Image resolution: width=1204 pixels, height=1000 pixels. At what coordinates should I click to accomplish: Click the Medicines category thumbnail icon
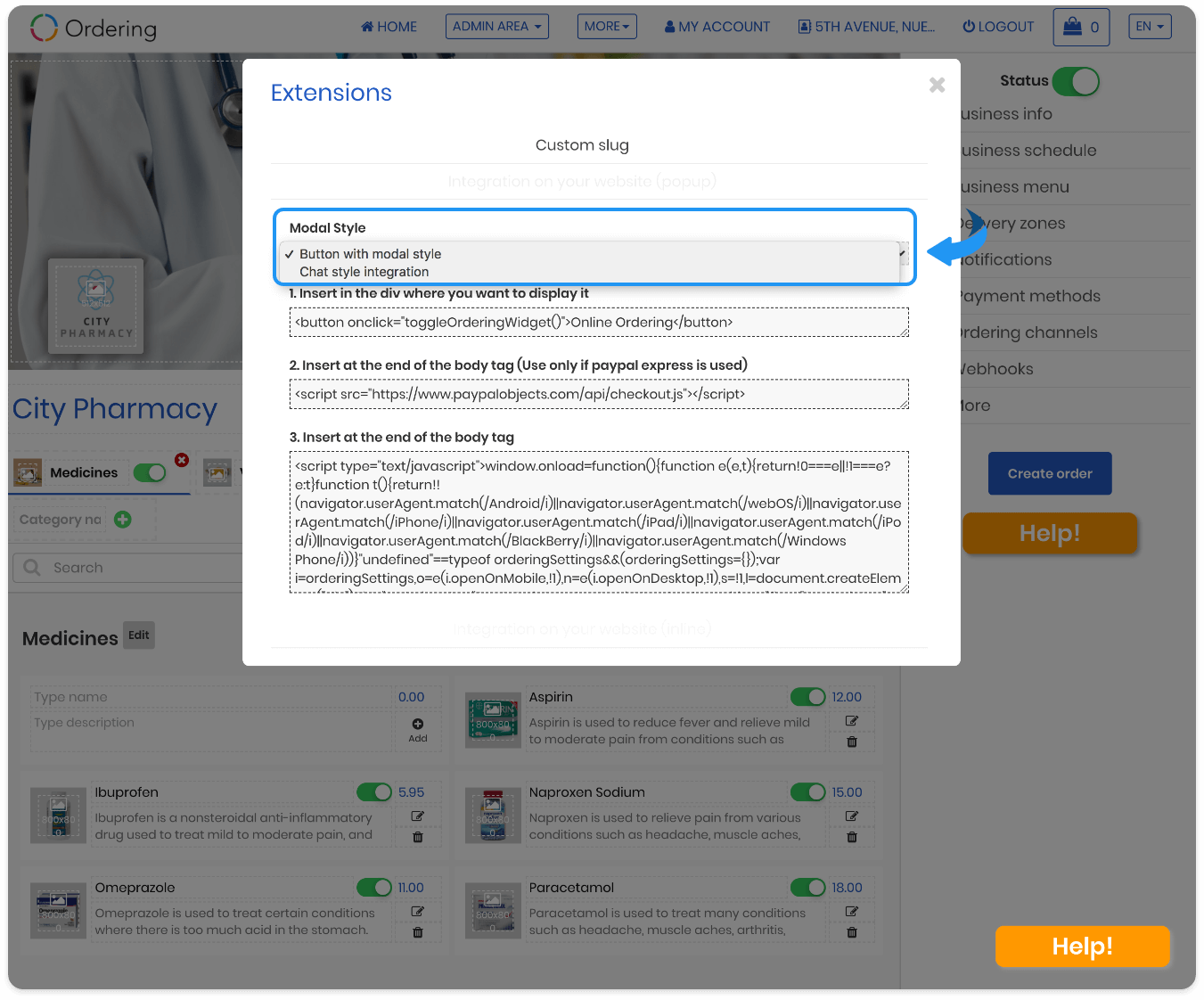[28, 472]
